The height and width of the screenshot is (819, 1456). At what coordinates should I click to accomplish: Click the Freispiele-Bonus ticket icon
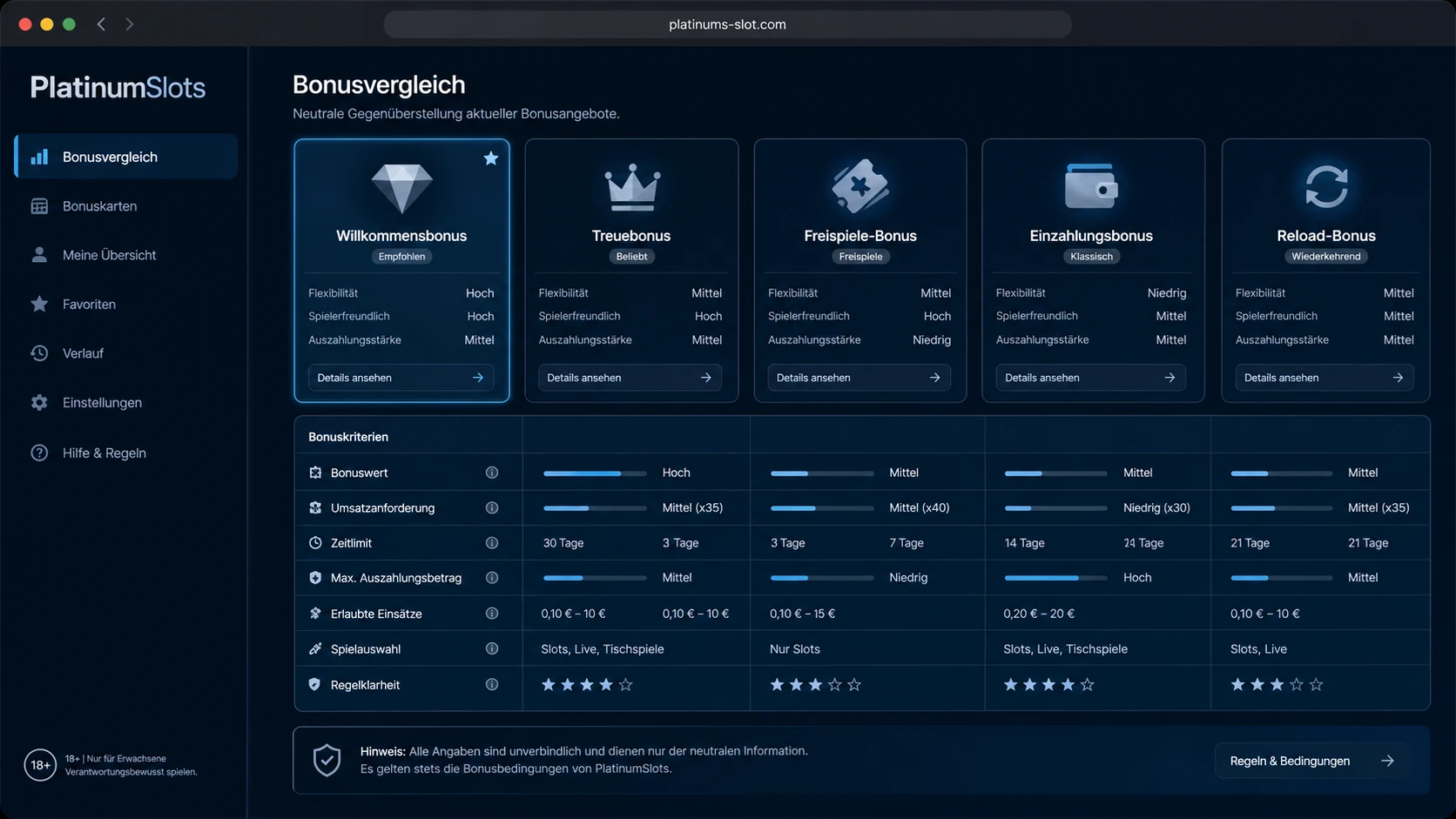pos(860,186)
